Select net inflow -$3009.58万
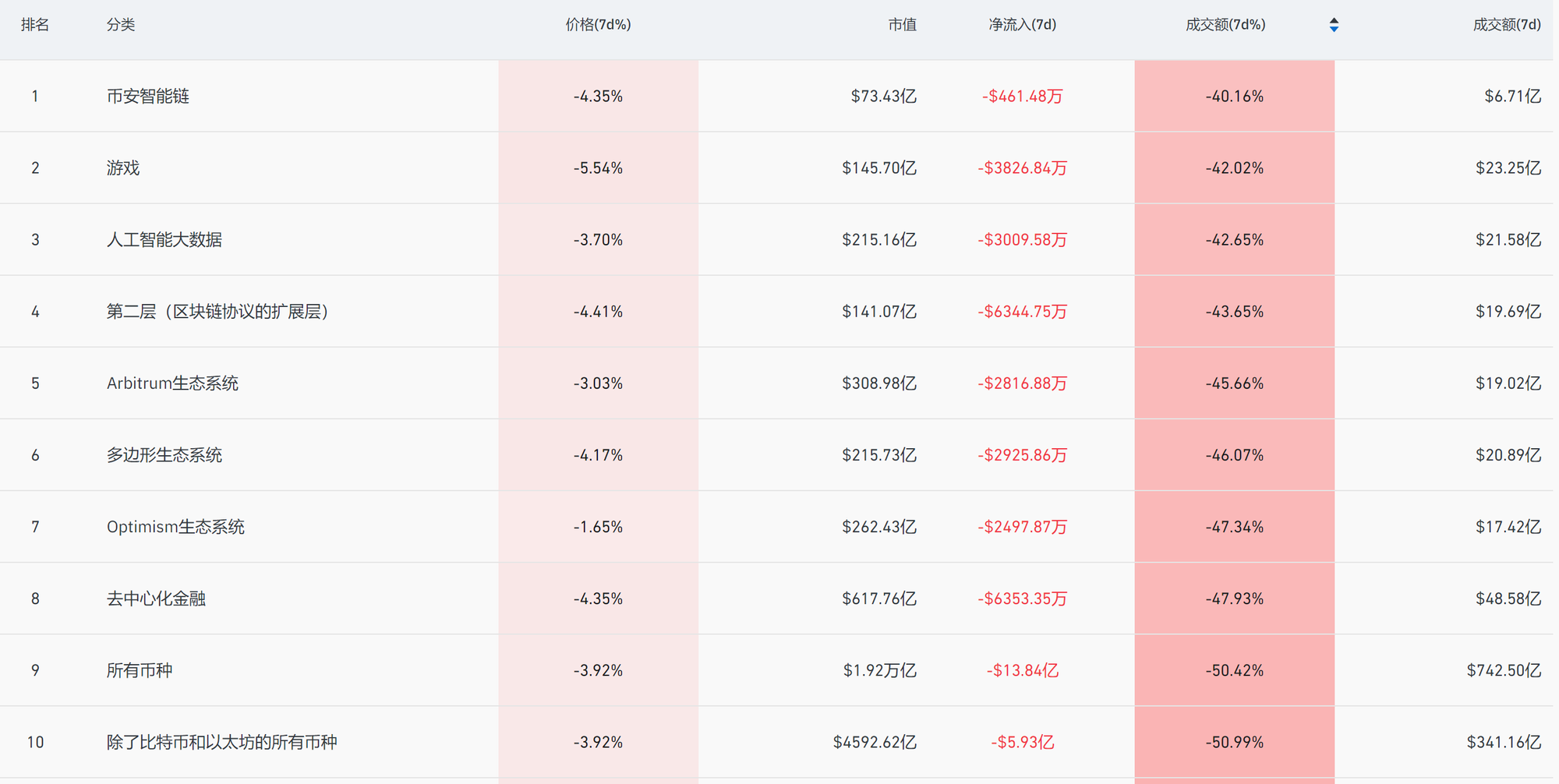 tap(1023, 239)
